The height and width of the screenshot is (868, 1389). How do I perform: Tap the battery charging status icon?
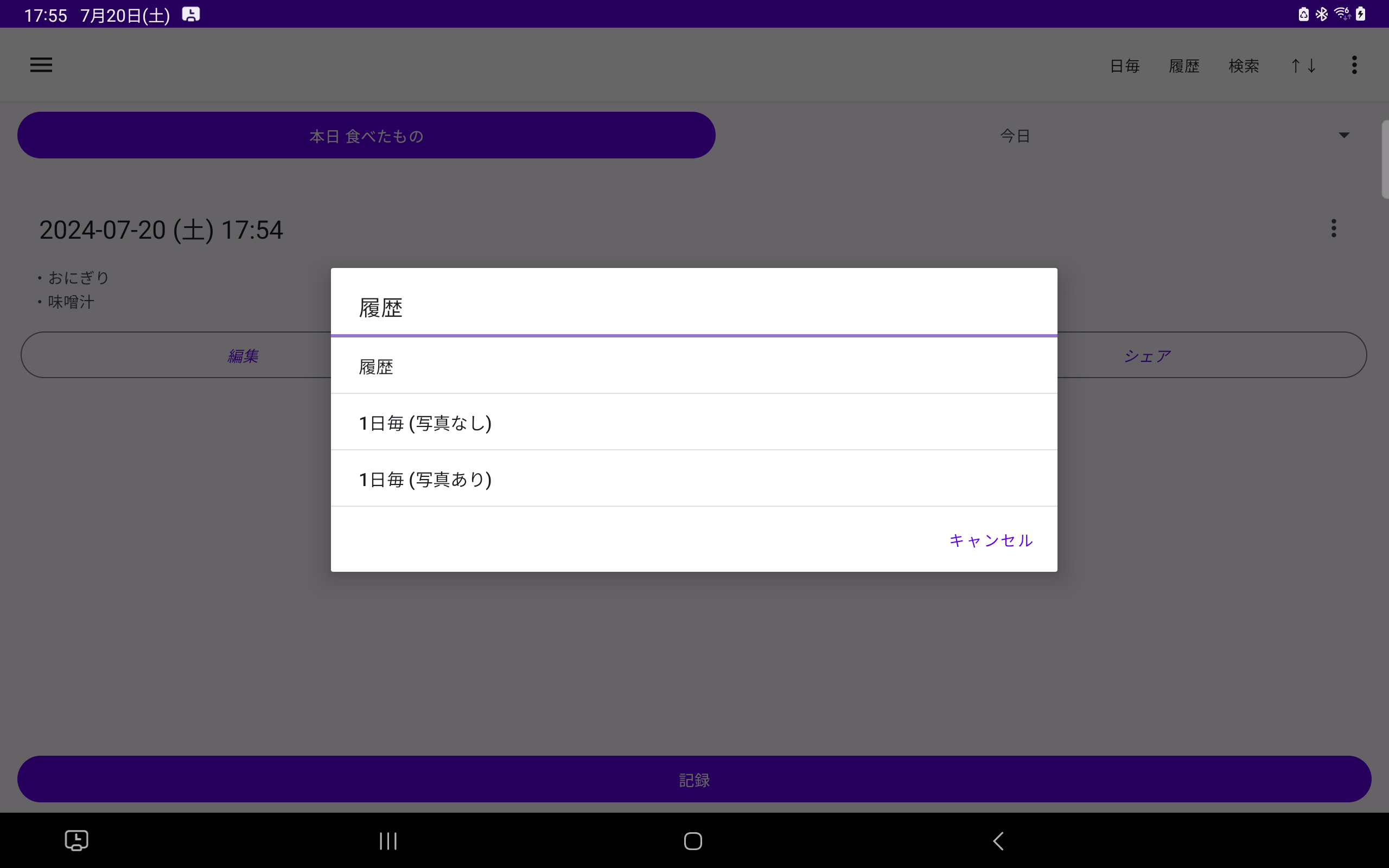1360,14
